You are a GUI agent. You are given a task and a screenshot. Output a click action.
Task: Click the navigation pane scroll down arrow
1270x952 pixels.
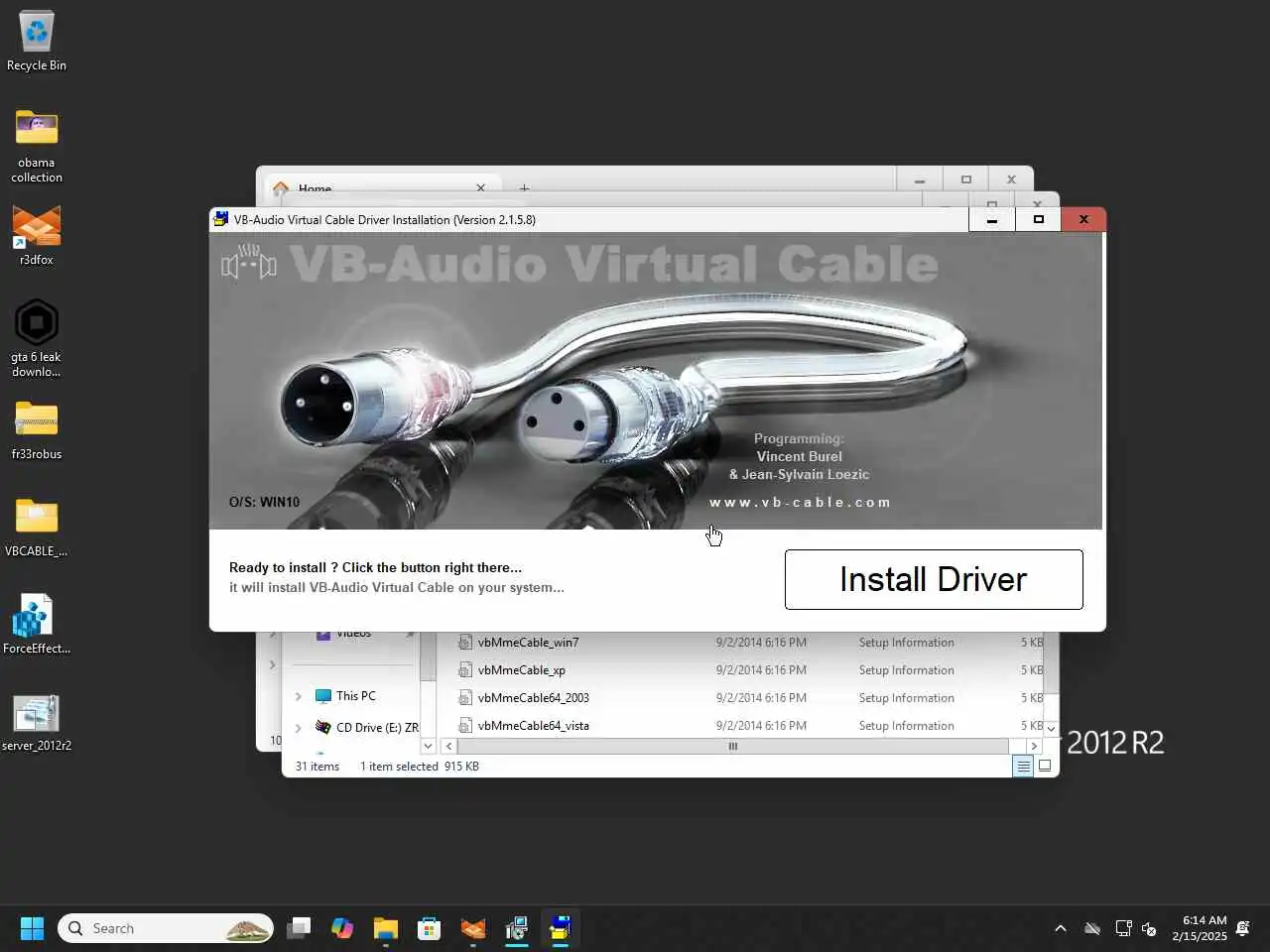point(428,746)
